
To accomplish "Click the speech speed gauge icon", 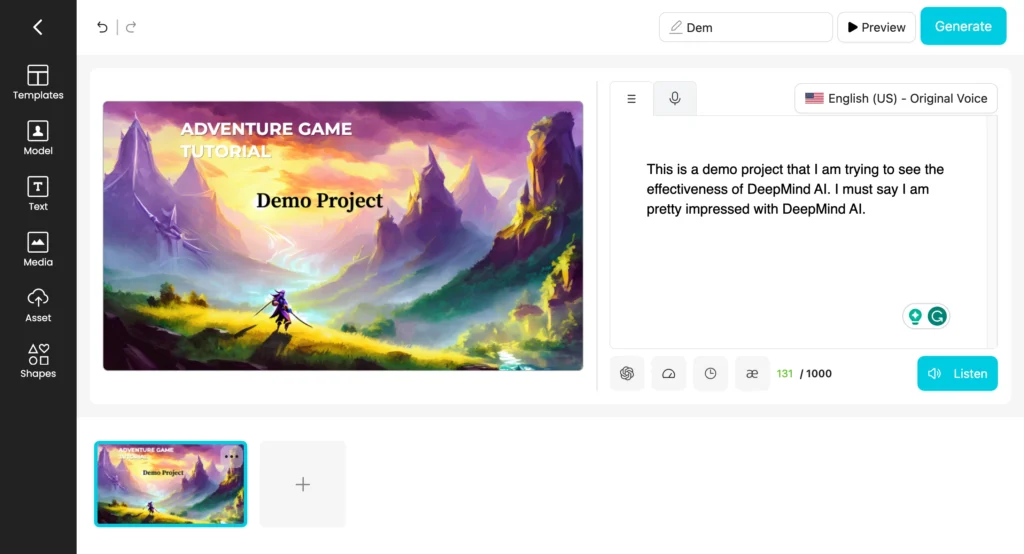I will coord(669,374).
